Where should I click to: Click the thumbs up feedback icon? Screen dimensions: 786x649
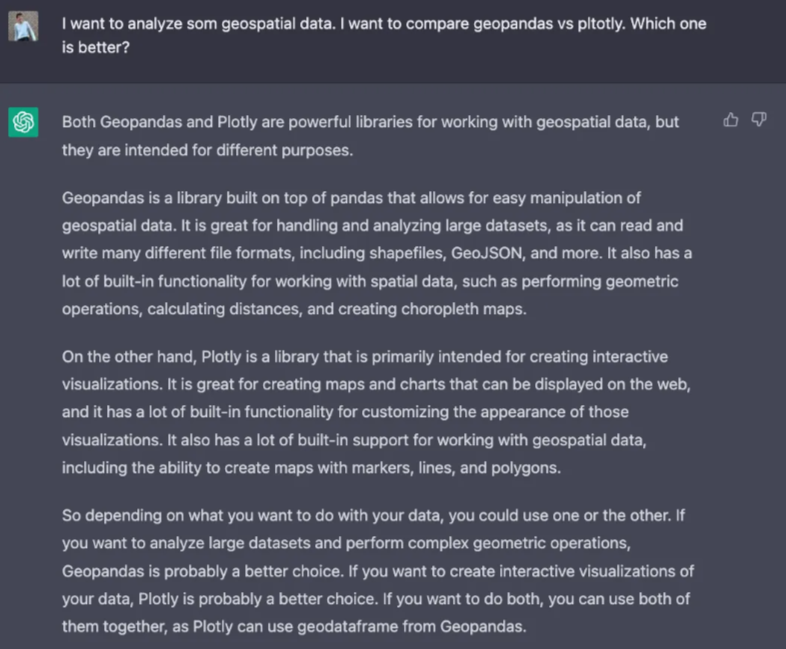pyautogui.click(x=731, y=120)
